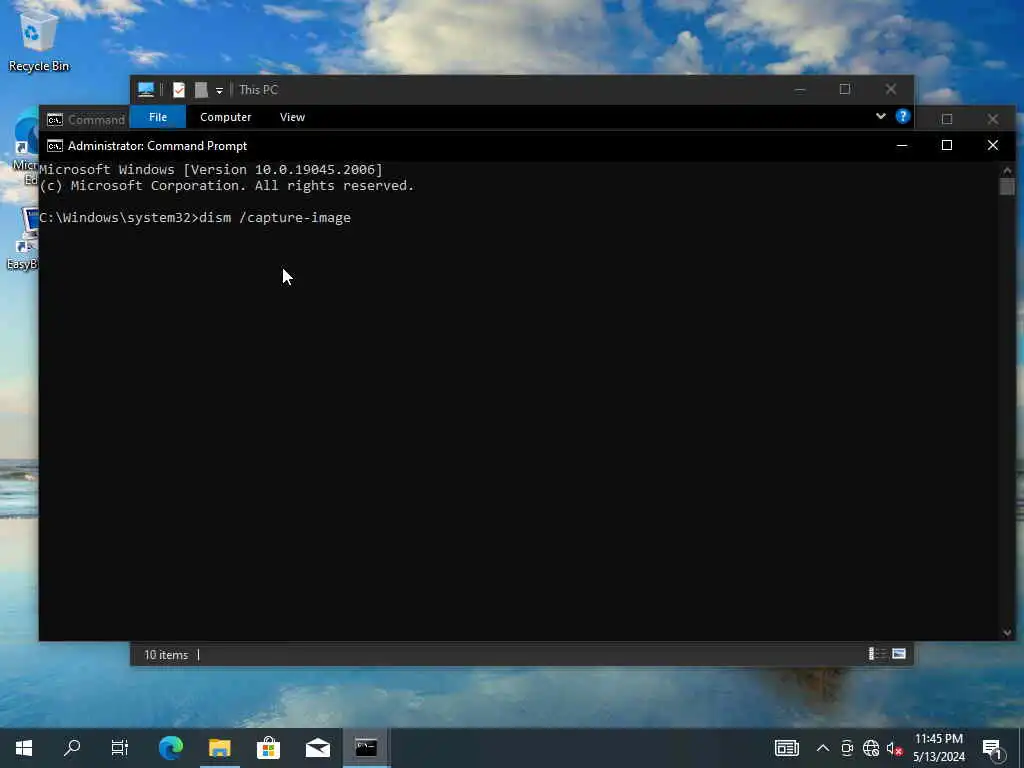Close the Administrator Command Prompt window
Viewport: 1024px width, 768px height.
[993, 145]
